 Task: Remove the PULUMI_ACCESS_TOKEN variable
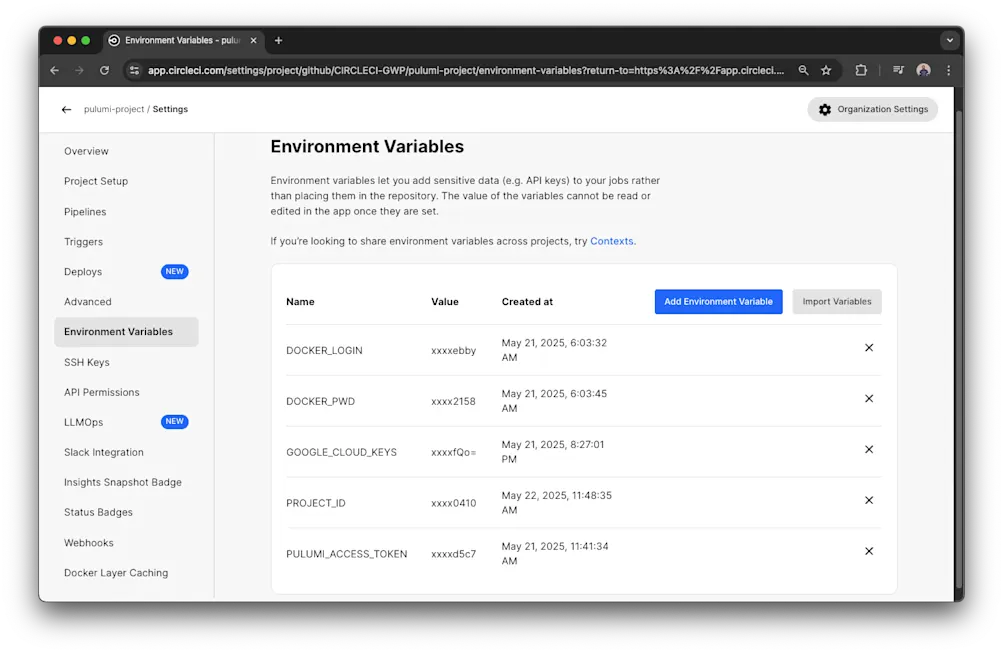[x=868, y=550]
